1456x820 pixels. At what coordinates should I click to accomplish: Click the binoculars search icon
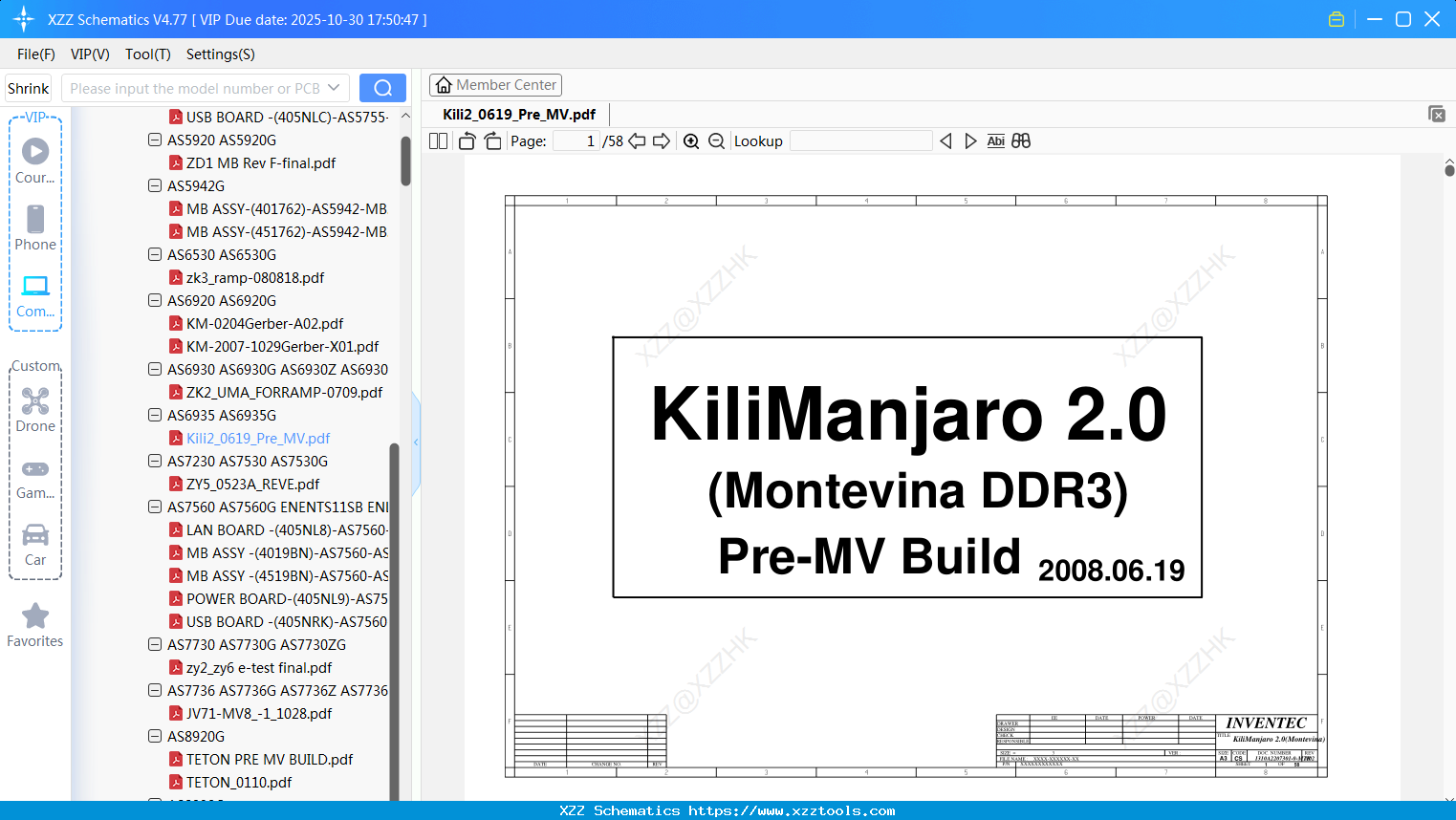pyautogui.click(x=1021, y=141)
